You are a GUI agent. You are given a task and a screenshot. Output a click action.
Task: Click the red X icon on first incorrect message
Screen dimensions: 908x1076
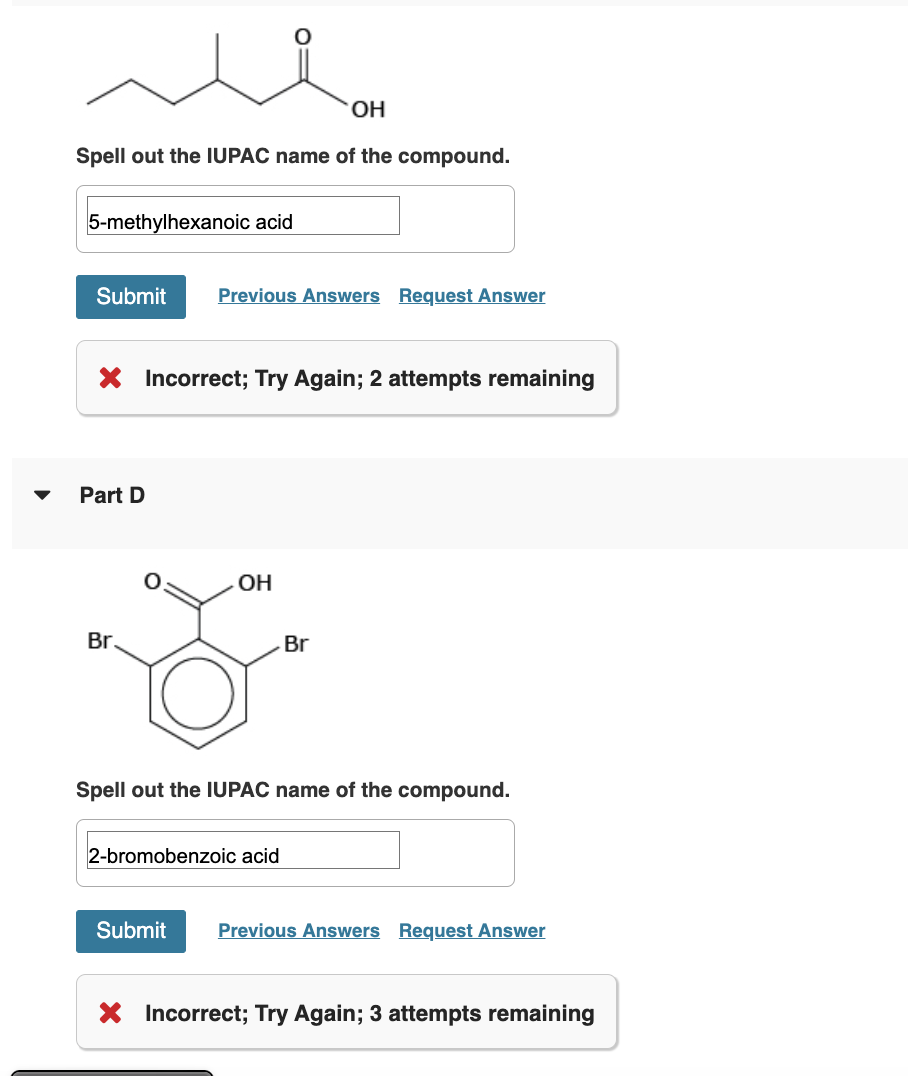click(x=110, y=378)
